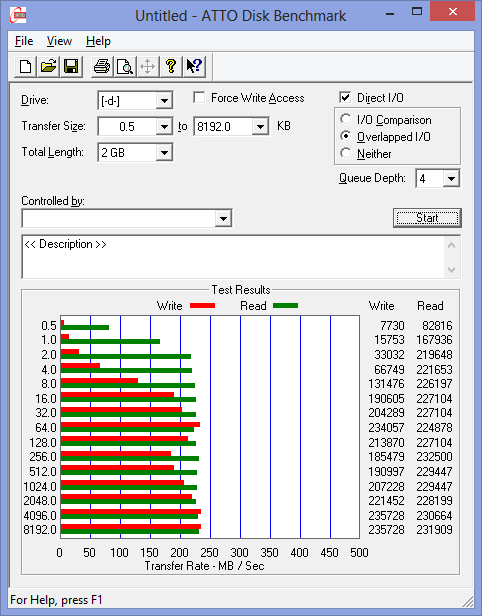The image size is (482, 616).
Task: Maximize the ATTO Disk Benchmark window
Action: 417,12
